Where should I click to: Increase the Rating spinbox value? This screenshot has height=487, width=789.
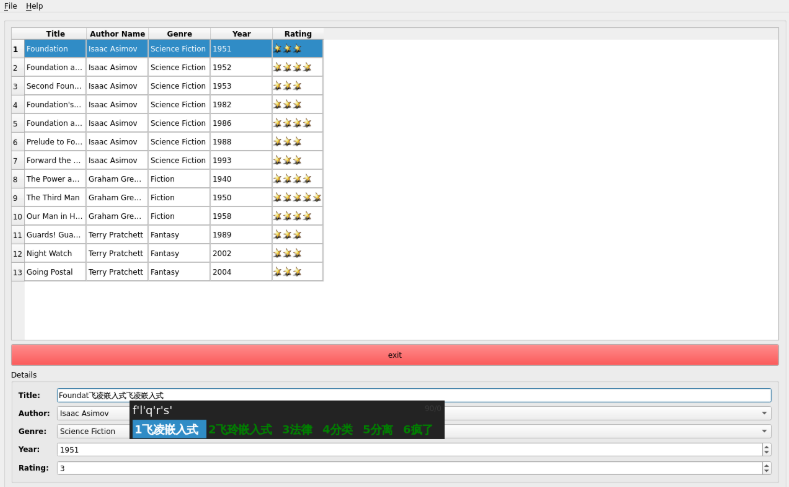pyautogui.click(x=766, y=465)
